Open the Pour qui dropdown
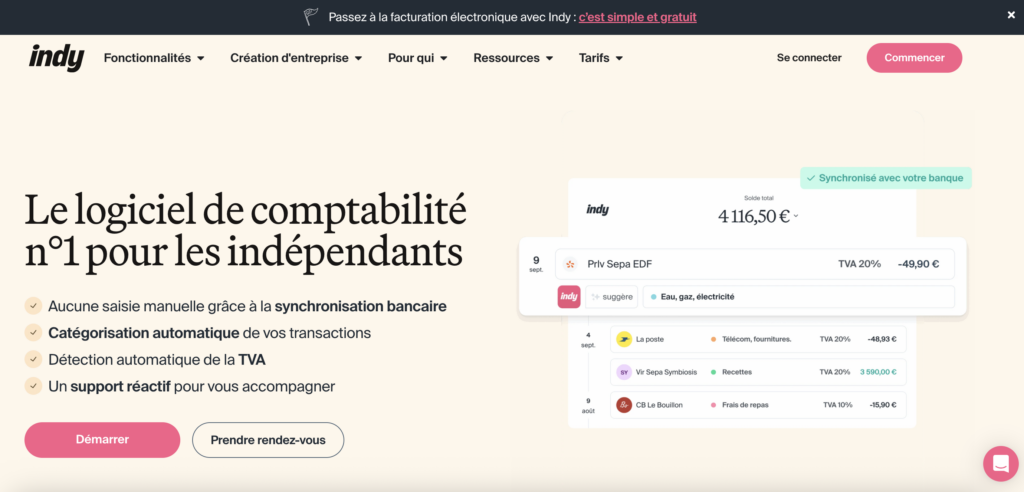This screenshot has width=1024, height=492. point(417,57)
